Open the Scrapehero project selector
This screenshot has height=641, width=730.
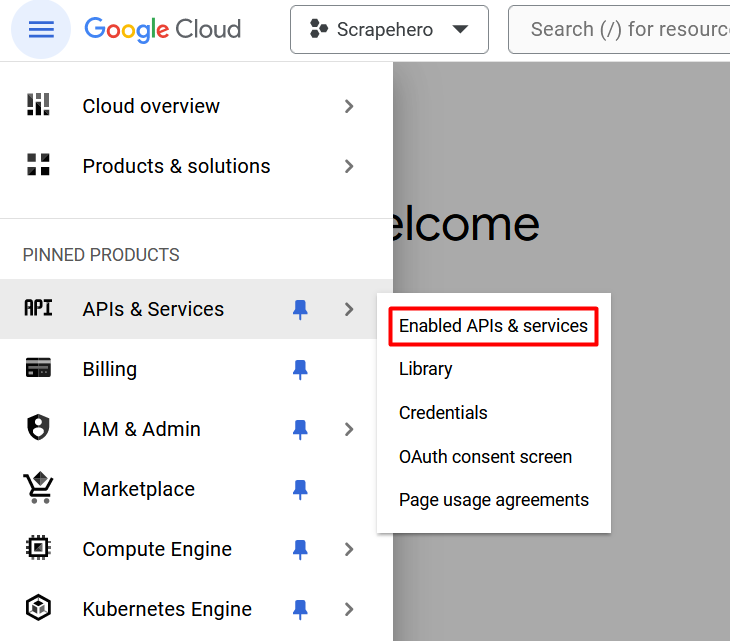click(389, 29)
